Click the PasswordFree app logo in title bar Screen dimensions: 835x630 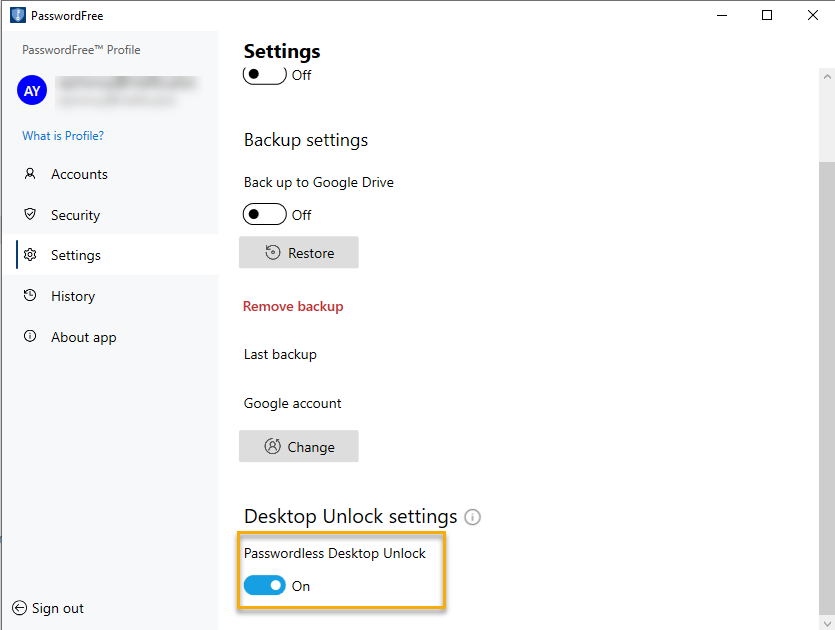17,16
